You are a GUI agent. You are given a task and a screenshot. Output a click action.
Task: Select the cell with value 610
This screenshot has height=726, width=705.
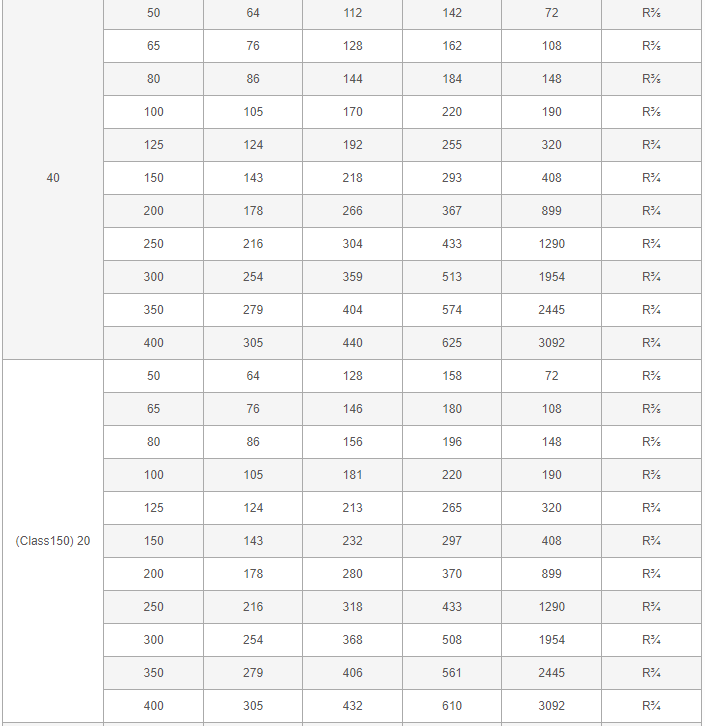point(452,706)
